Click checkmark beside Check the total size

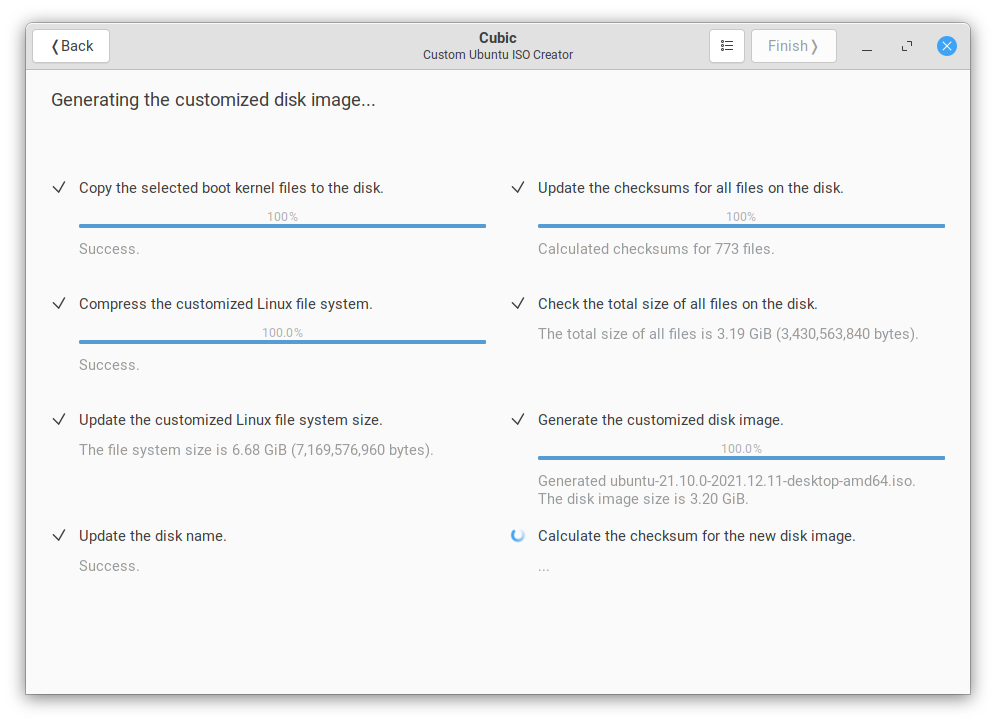(518, 304)
